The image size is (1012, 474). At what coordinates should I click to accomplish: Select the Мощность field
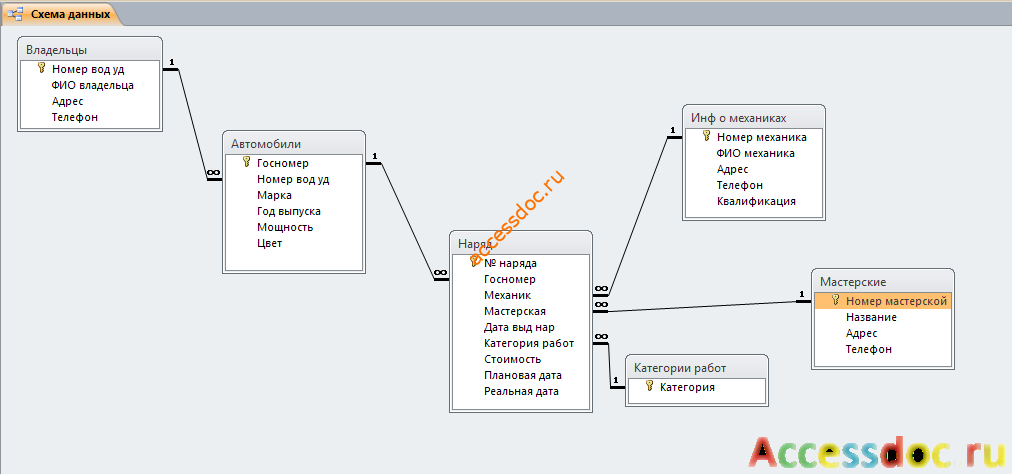(294, 227)
